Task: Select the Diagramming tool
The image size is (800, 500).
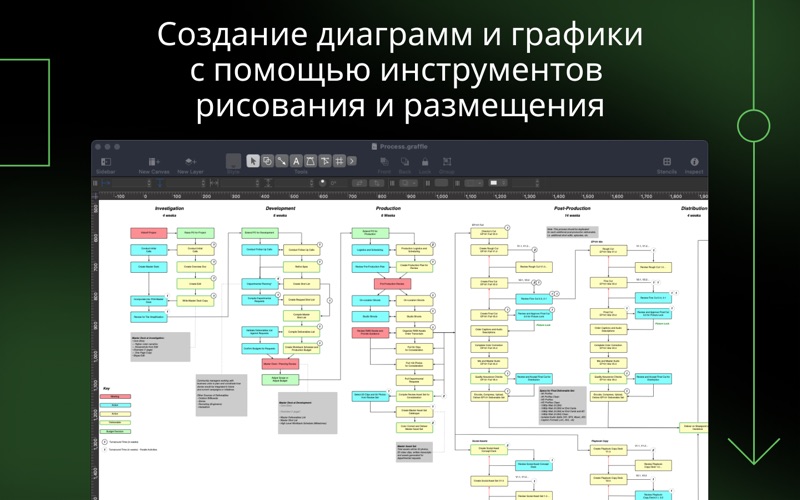Action: point(324,161)
